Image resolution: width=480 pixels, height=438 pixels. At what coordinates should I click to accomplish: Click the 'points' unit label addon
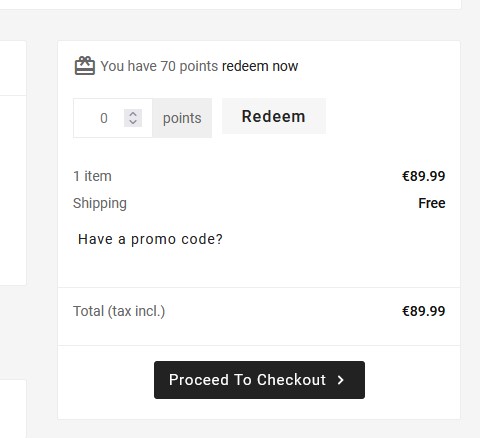[x=182, y=118]
